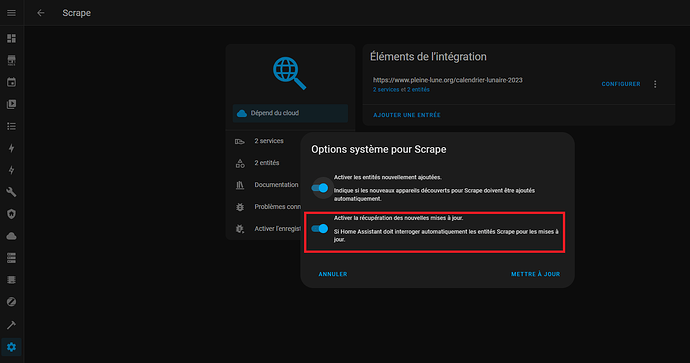Click the Configurer button
The height and width of the screenshot is (363, 690).
(x=621, y=84)
